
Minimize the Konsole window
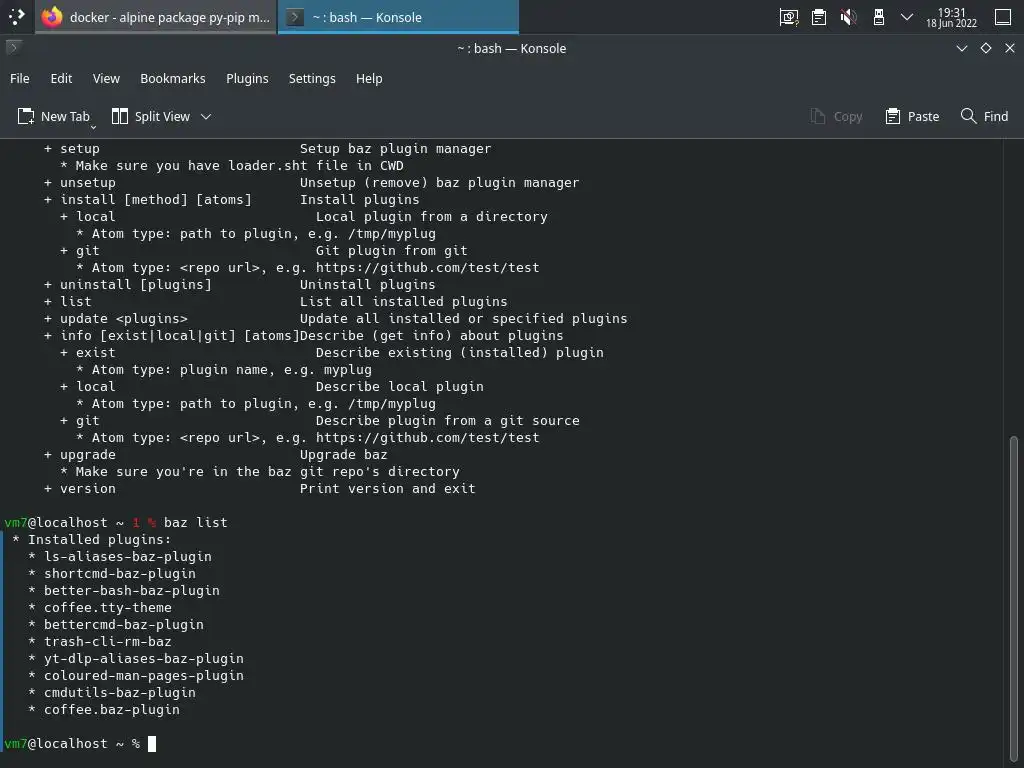click(961, 48)
